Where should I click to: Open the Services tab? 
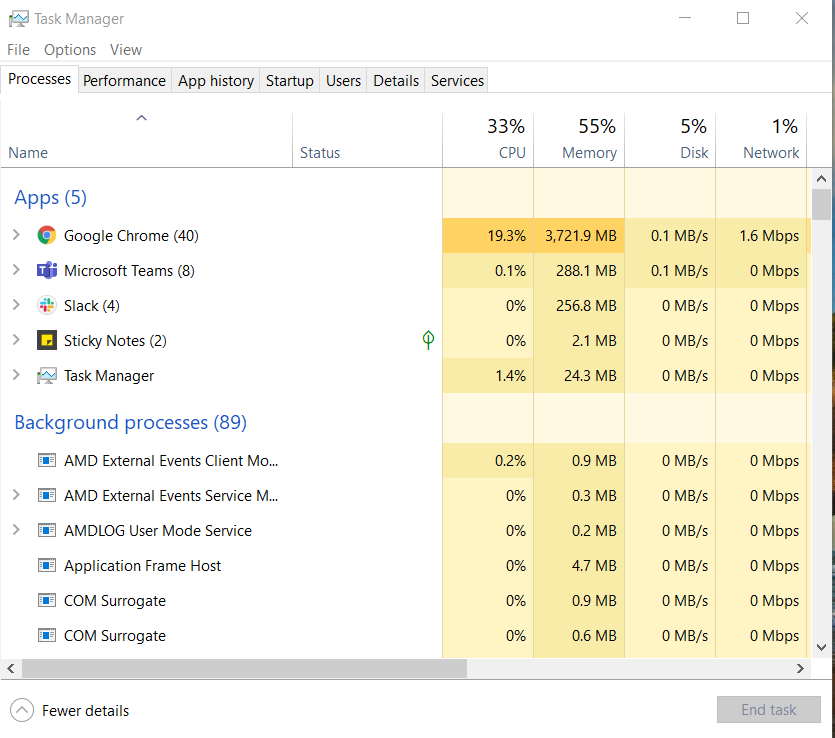pos(457,80)
